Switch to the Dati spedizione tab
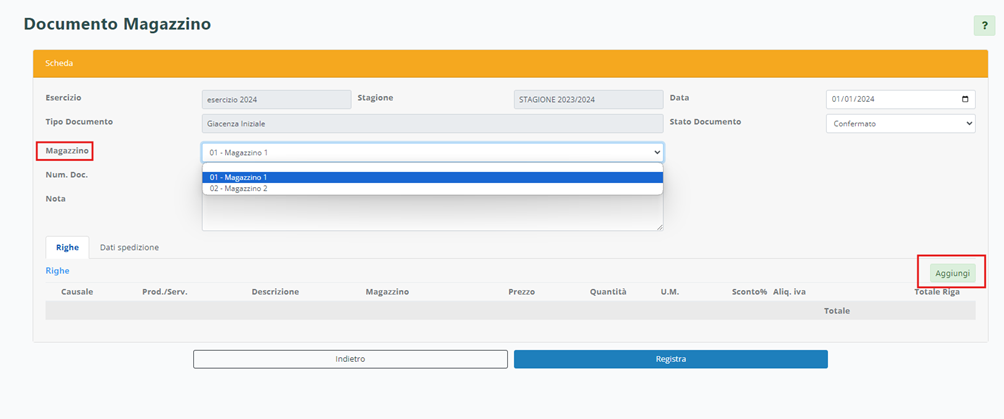 point(129,247)
